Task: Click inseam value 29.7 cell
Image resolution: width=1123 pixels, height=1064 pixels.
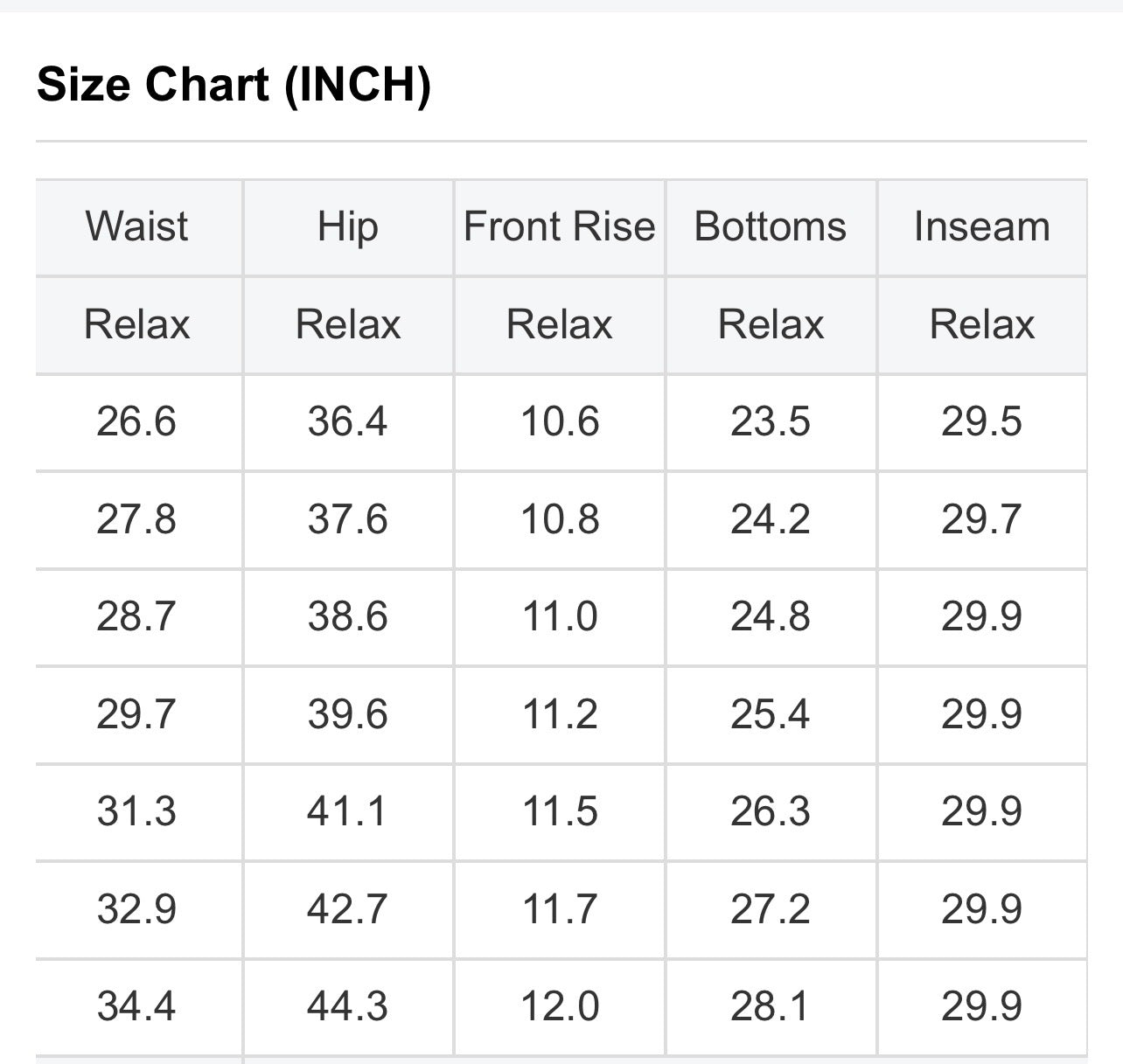Action: point(981,519)
